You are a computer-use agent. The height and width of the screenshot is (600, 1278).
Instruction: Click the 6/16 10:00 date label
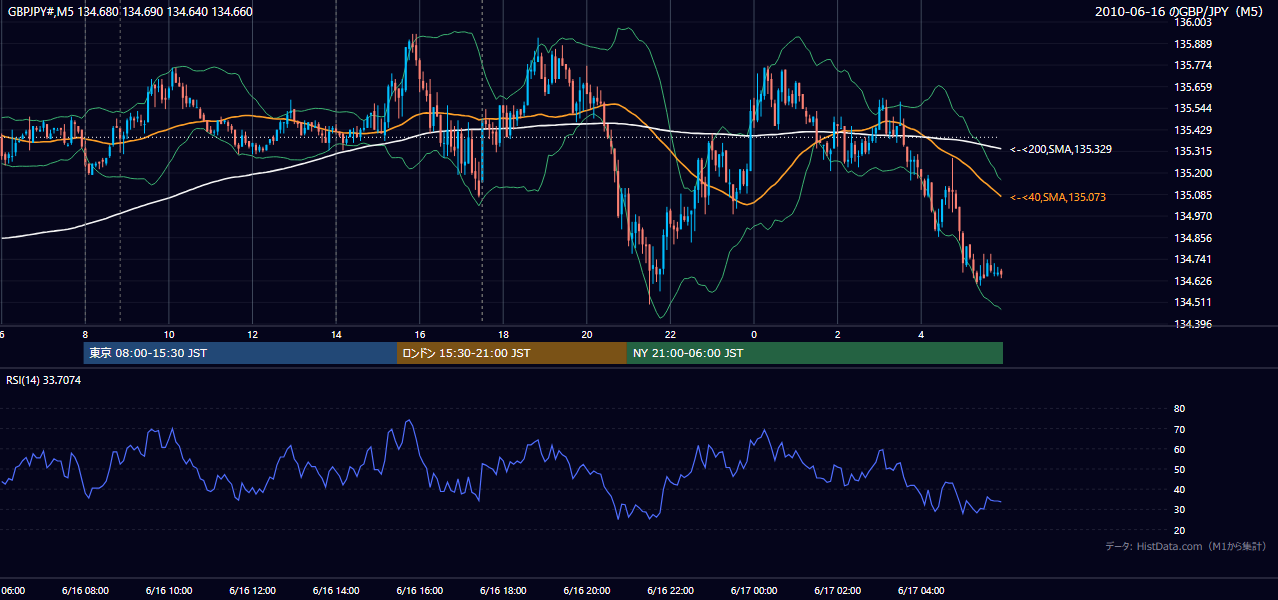point(169,590)
